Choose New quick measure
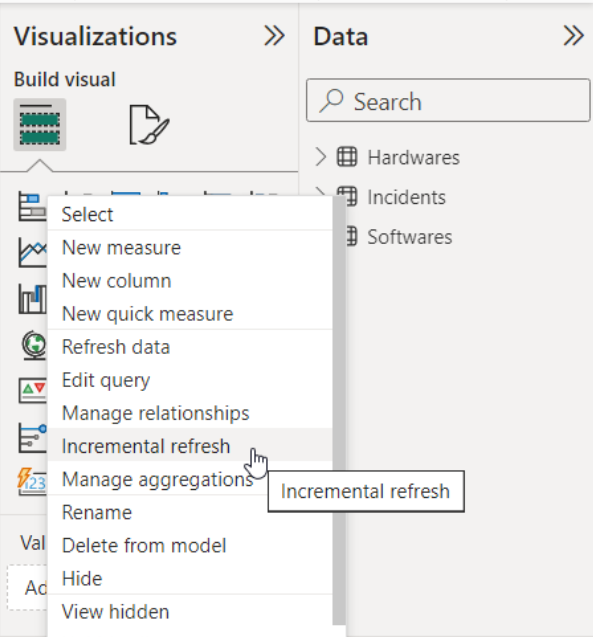Viewport: 593px width, 637px height. tap(190, 314)
